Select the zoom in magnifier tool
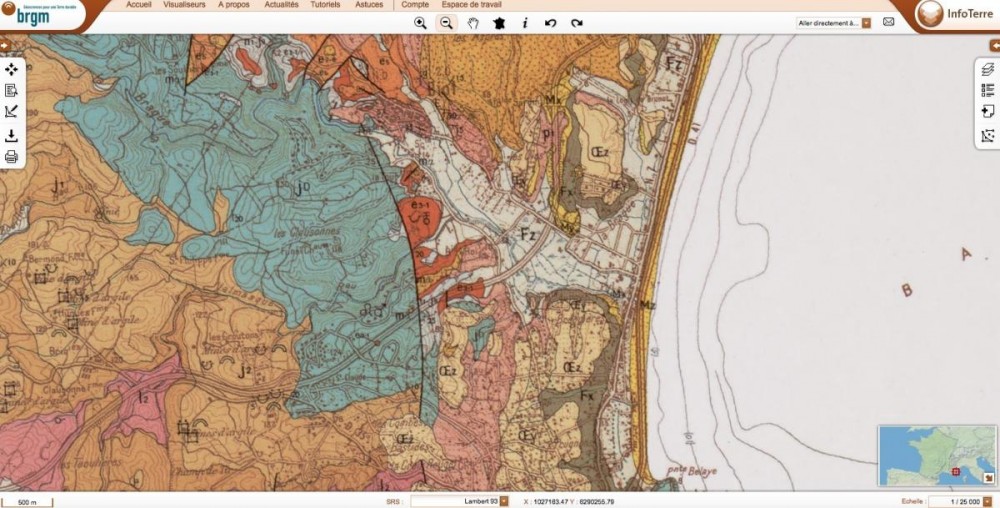 pos(420,22)
